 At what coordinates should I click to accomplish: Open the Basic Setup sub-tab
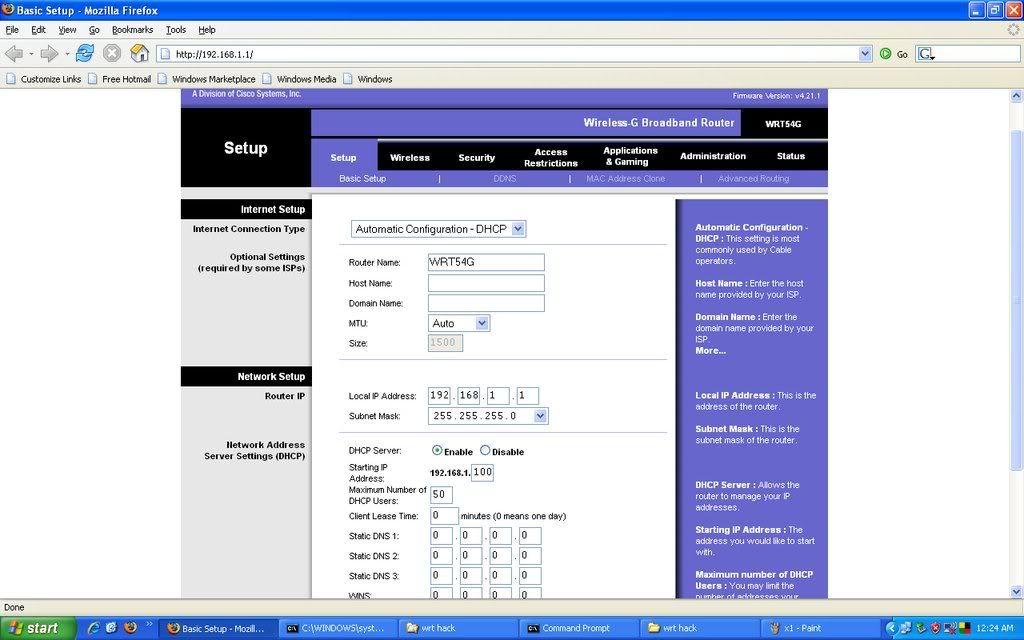pyautogui.click(x=362, y=178)
